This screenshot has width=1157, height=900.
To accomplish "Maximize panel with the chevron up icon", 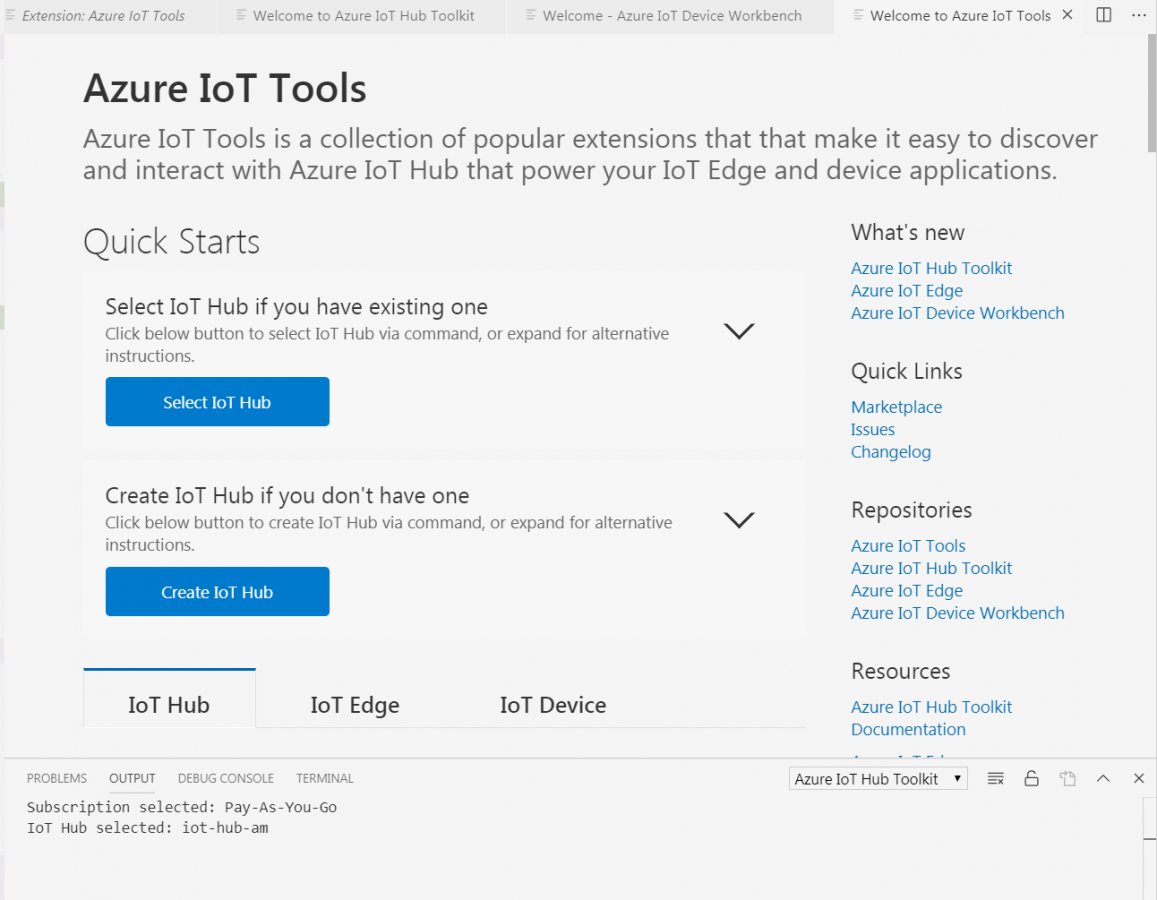I will 1103,778.
